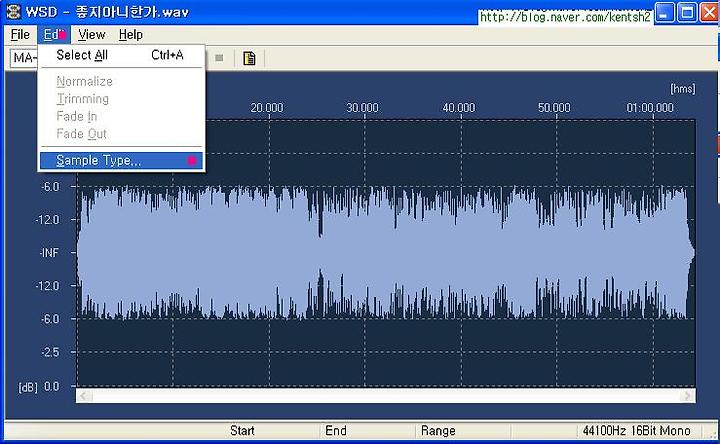This screenshot has height=444, width=720.
Task: Maximize the WSD window
Action: (687, 12)
